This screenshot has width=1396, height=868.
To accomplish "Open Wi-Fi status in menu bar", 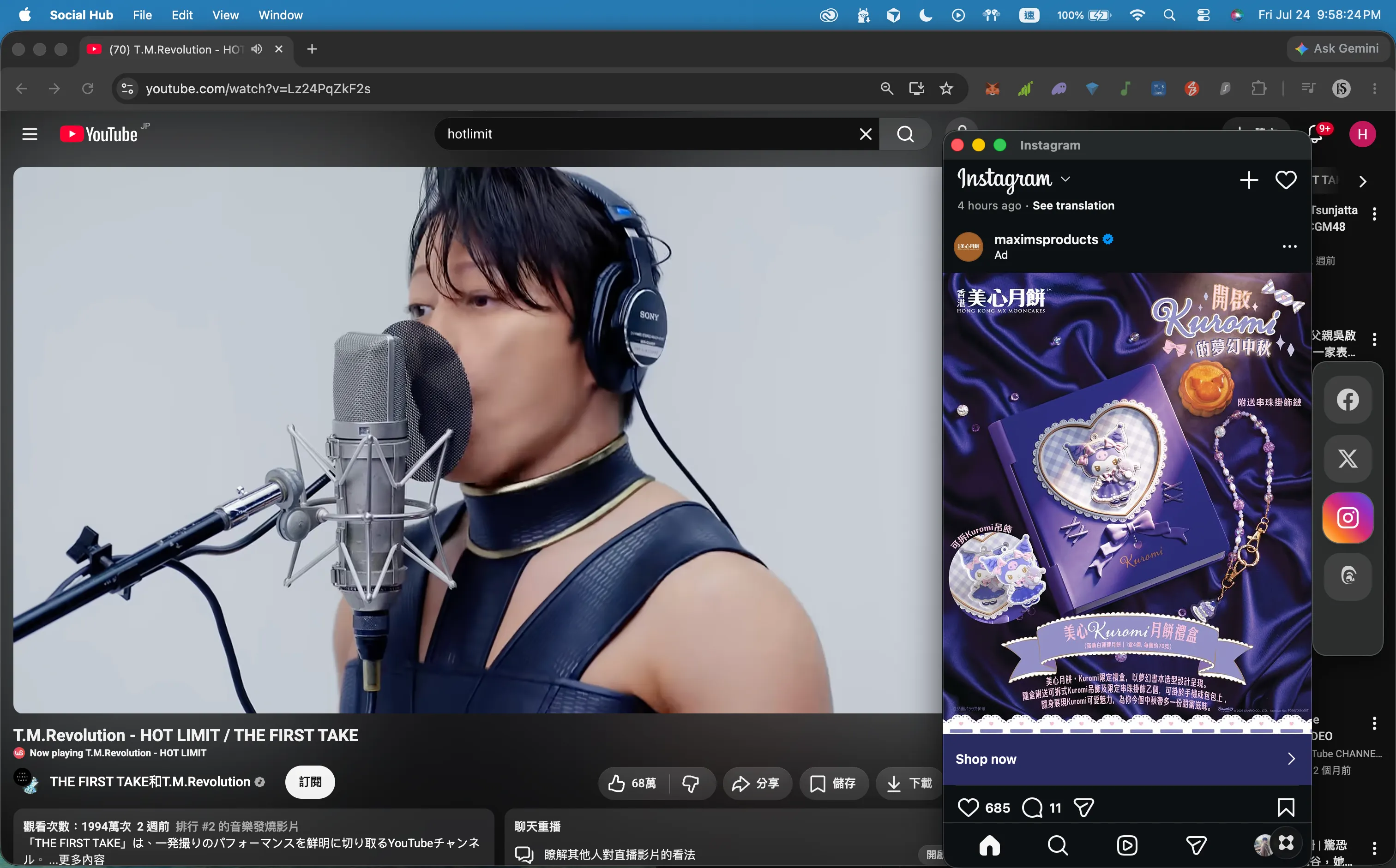I will (x=1137, y=15).
